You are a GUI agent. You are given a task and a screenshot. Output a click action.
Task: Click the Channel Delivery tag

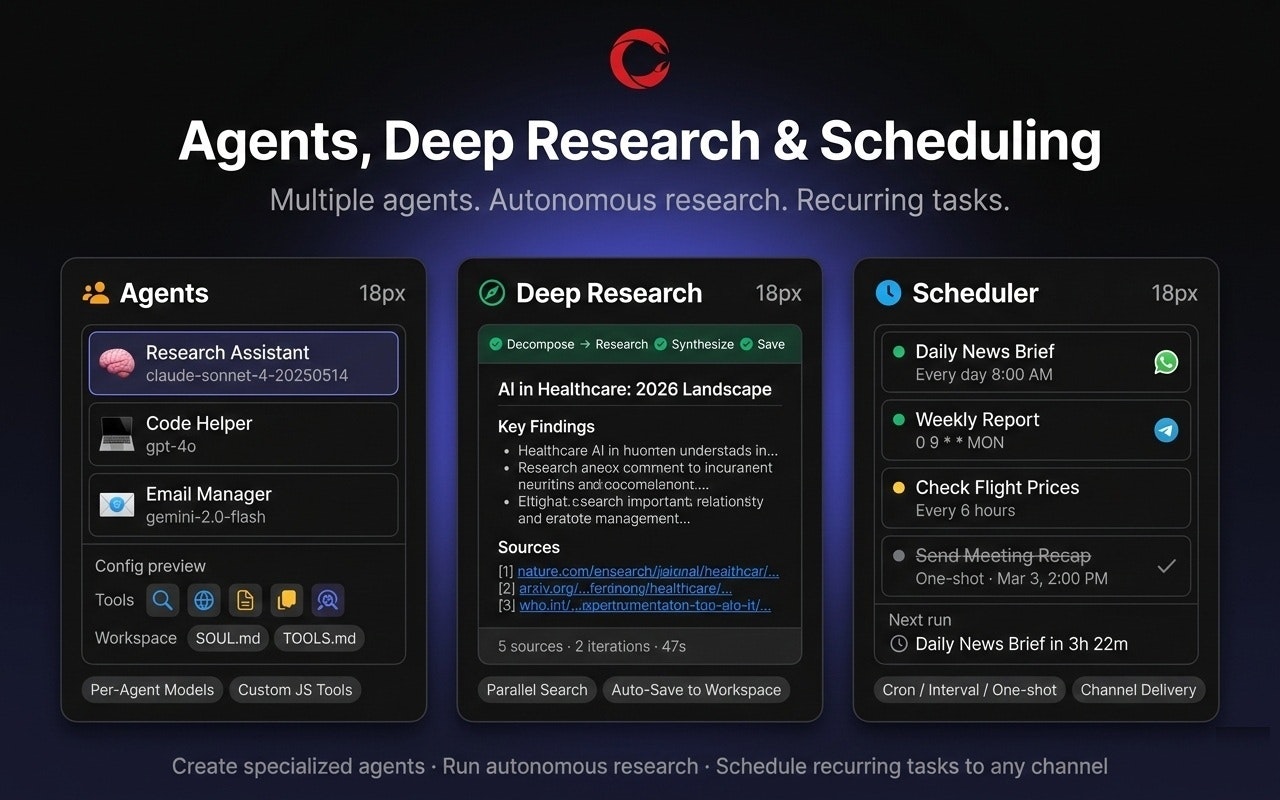pyautogui.click(x=1138, y=690)
